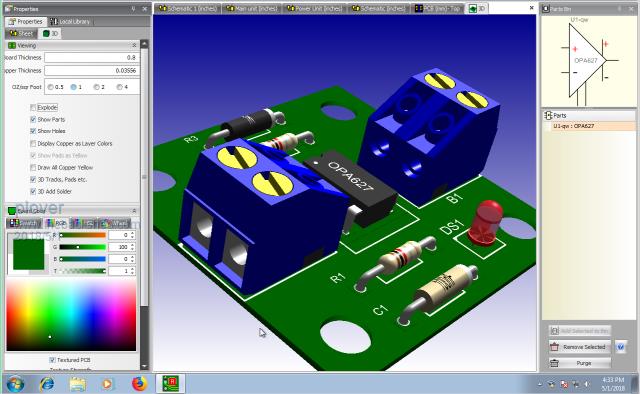Open the Schematic 1 (inches) document tab

tap(187, 8)
